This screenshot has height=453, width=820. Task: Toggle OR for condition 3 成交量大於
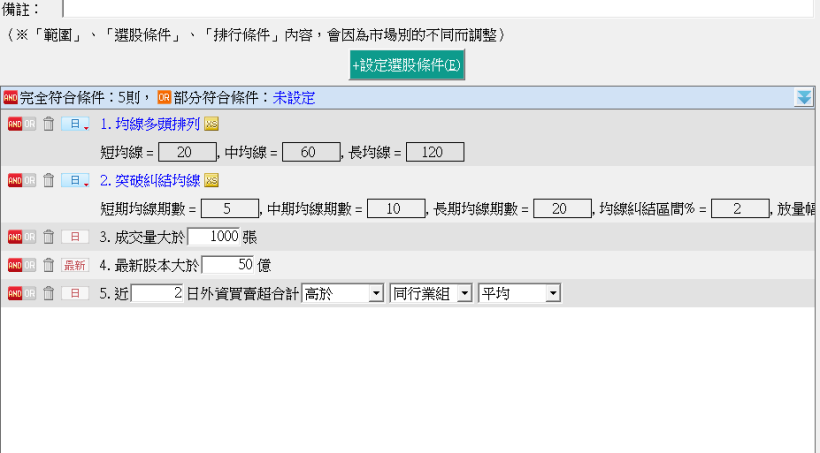pos(29,237)
